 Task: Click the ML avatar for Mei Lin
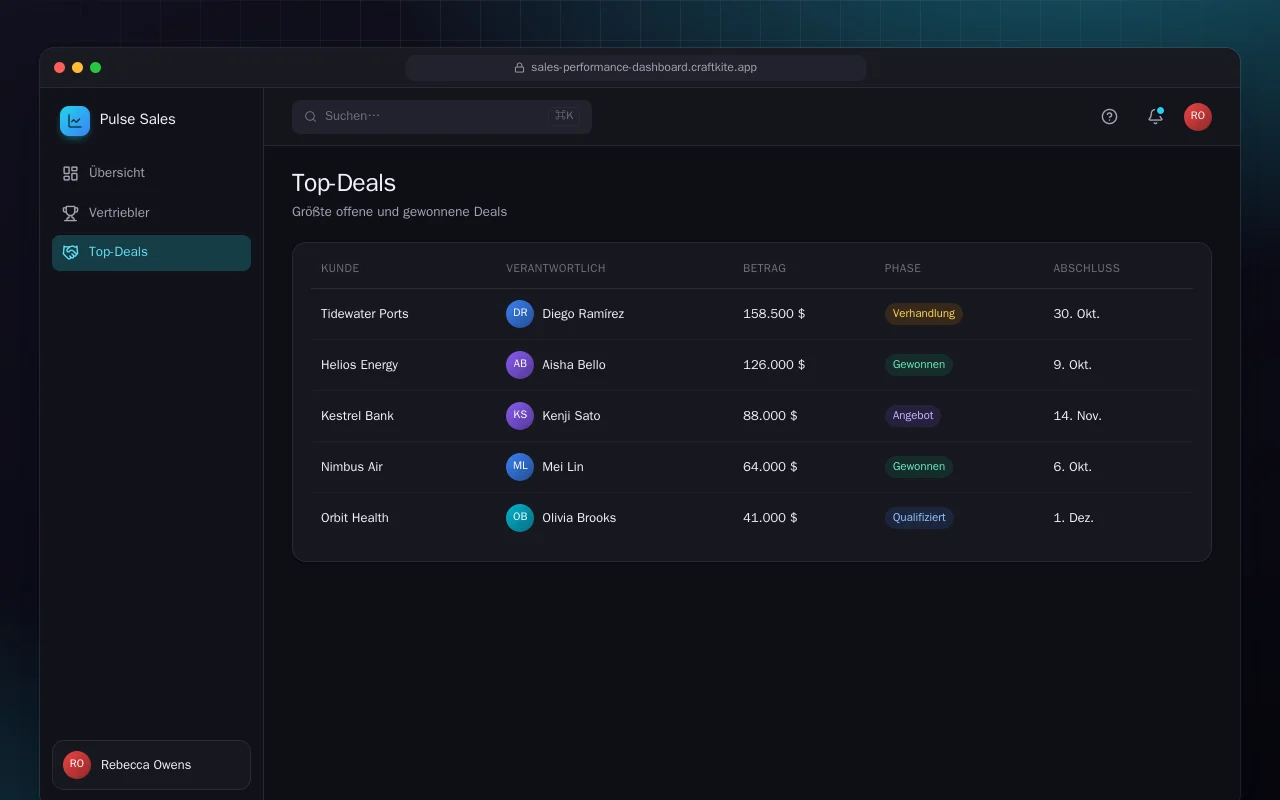[x=520, y=467]
